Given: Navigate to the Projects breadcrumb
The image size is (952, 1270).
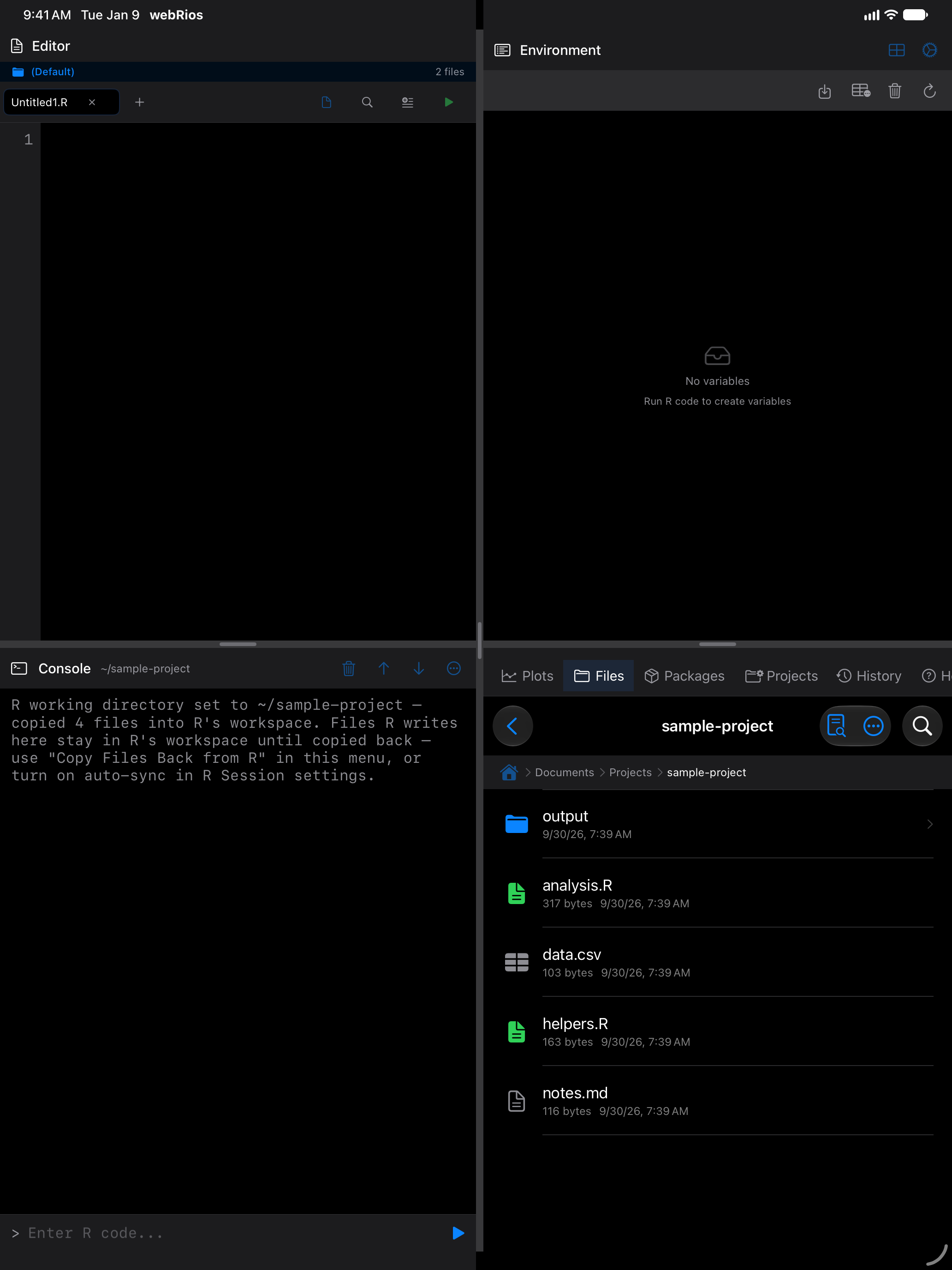Looking at the screenshot, I should click(x=630, y=772).
